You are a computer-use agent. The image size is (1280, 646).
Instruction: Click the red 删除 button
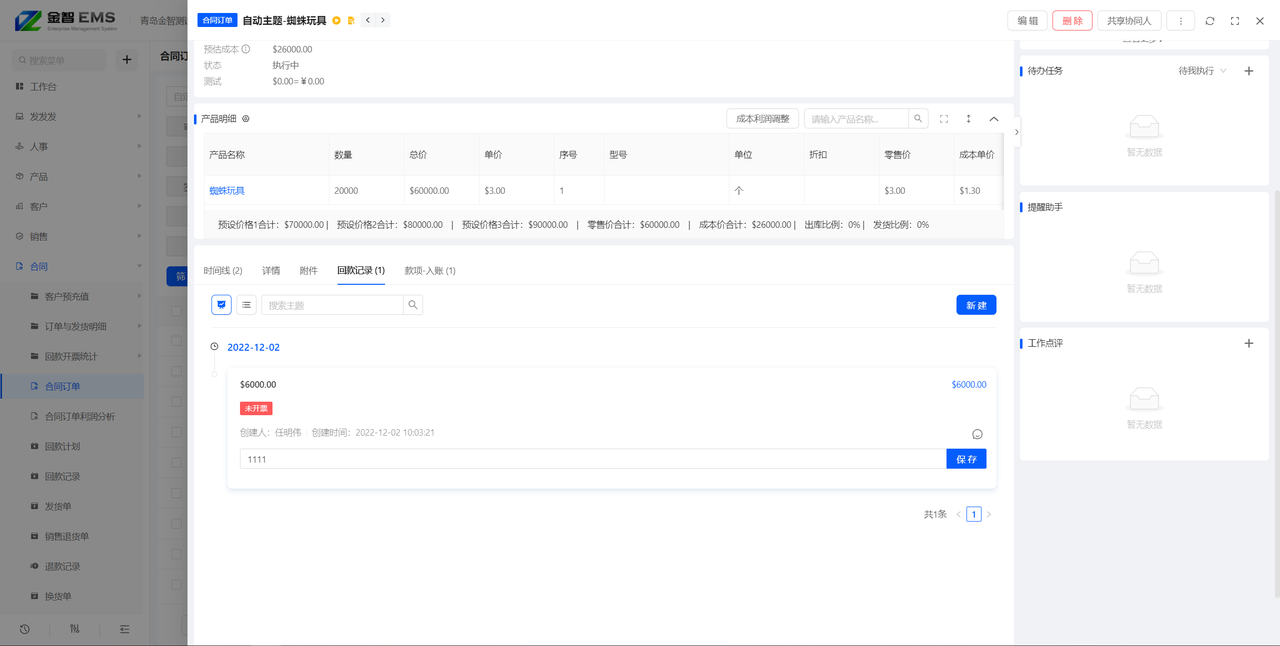point(1072,21)
